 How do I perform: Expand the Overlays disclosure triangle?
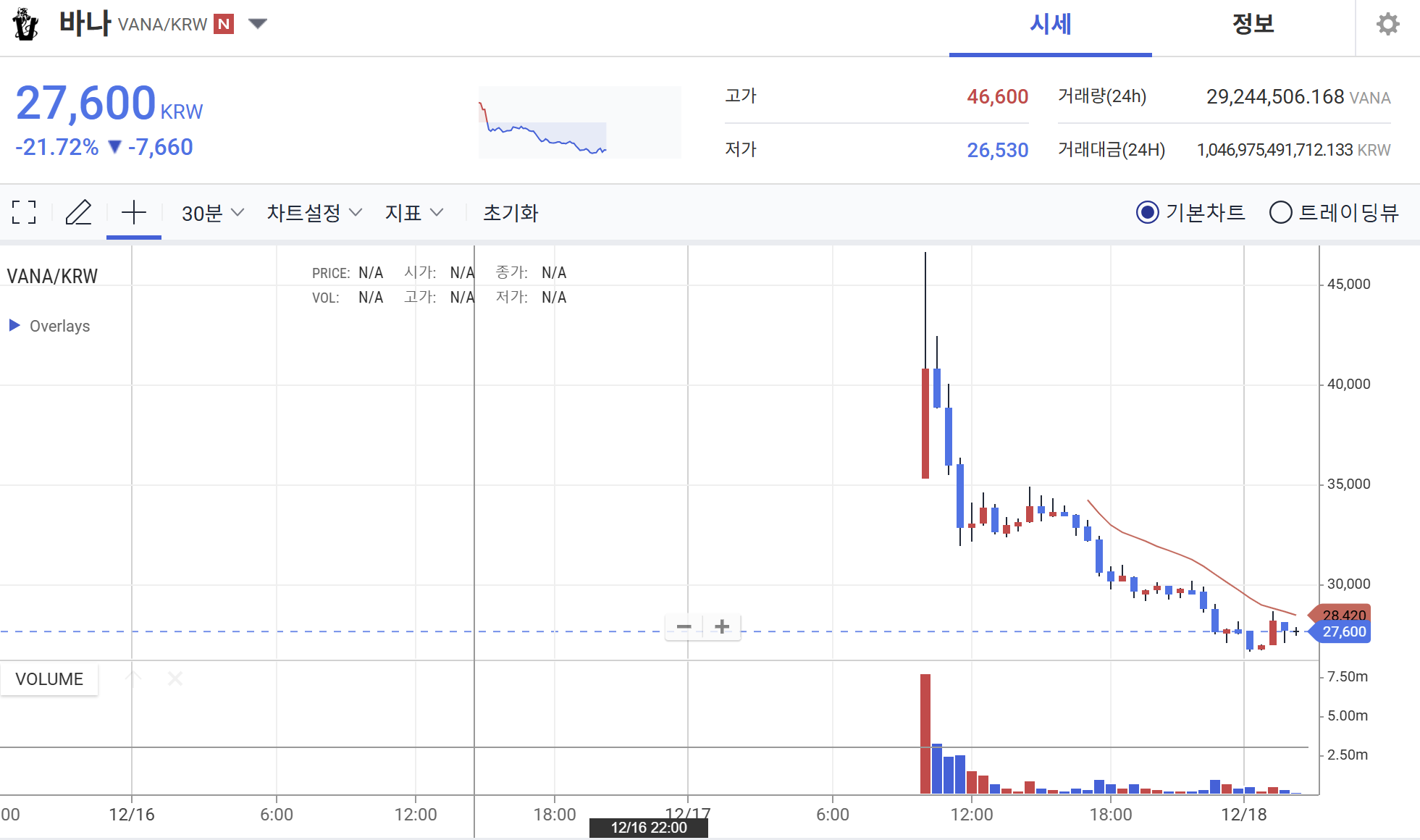[14, 325]
